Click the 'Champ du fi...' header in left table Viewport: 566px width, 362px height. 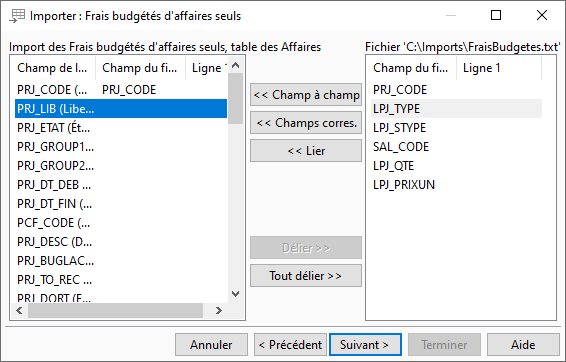point(140,68)
